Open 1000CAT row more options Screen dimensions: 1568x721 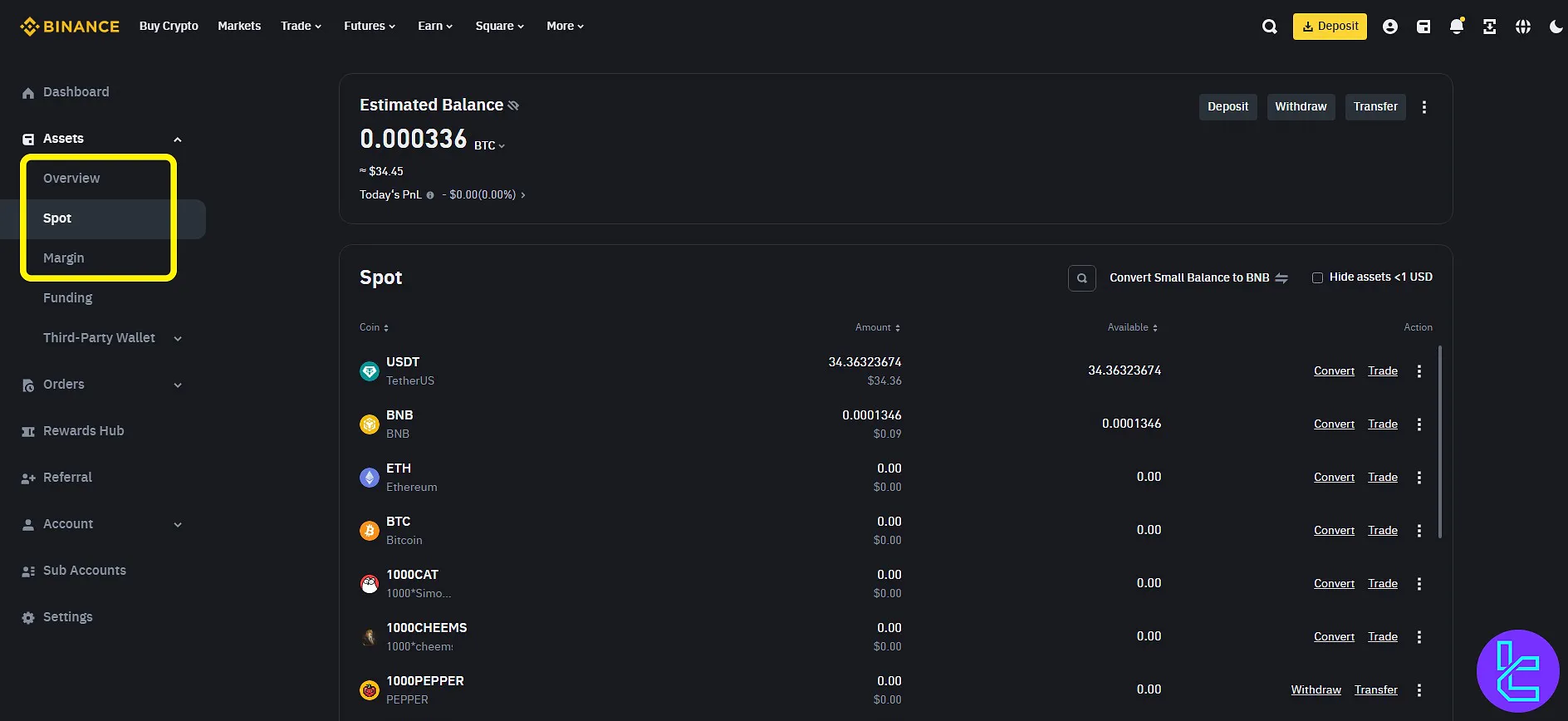(x=1419, y=584)
